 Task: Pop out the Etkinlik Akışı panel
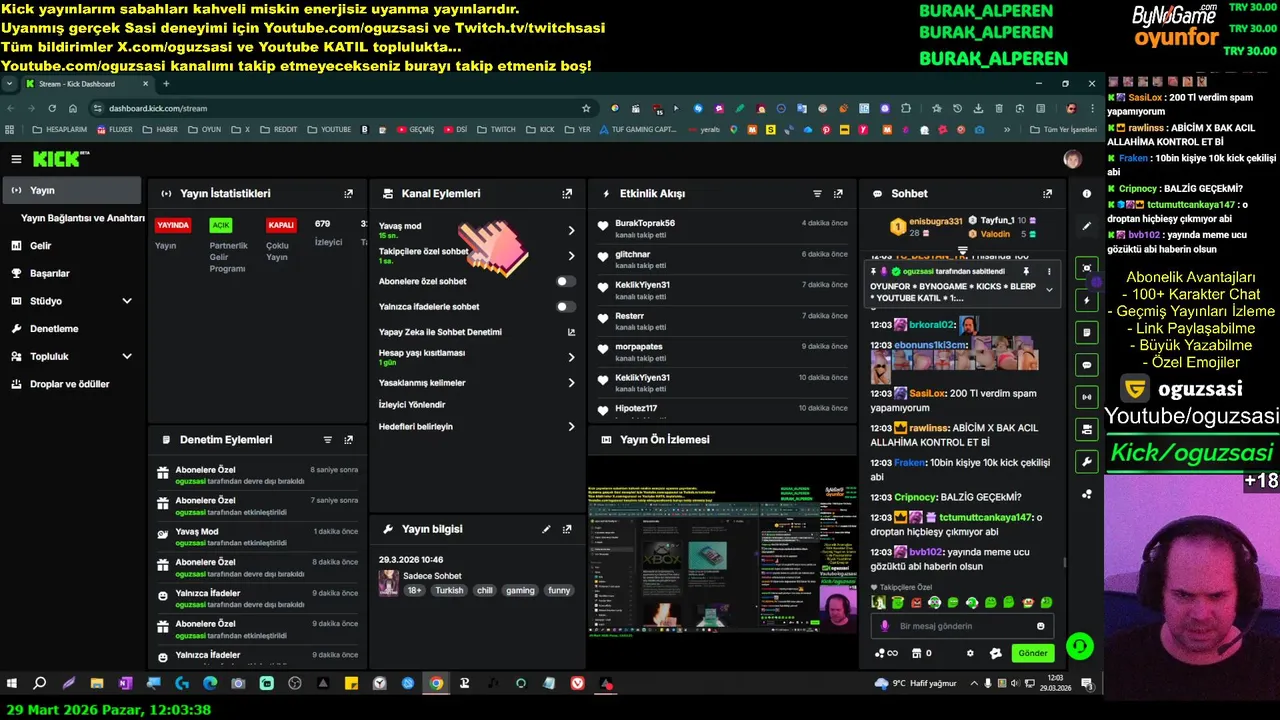click(838, 194)
